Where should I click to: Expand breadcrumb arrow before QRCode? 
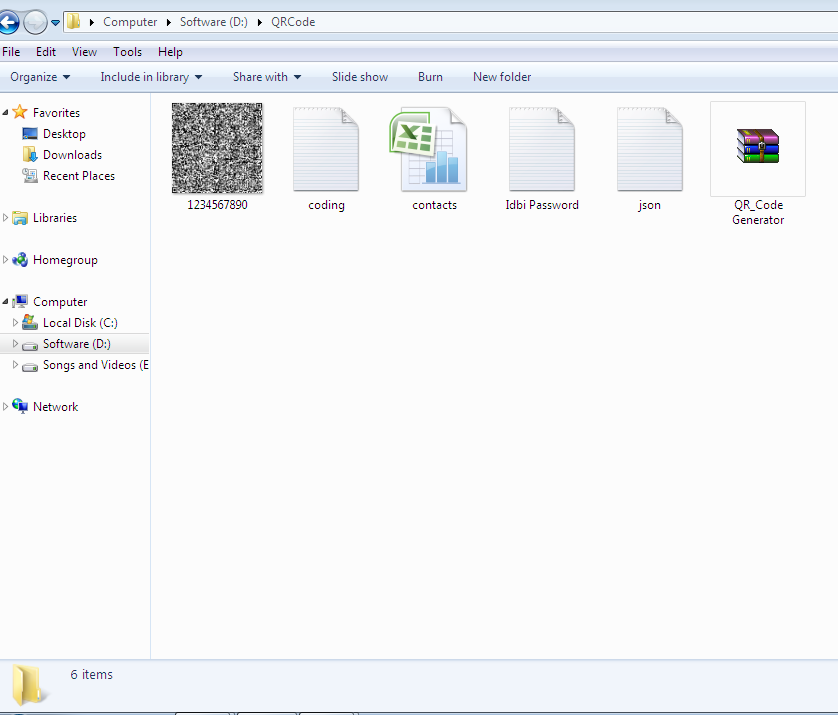259,22
